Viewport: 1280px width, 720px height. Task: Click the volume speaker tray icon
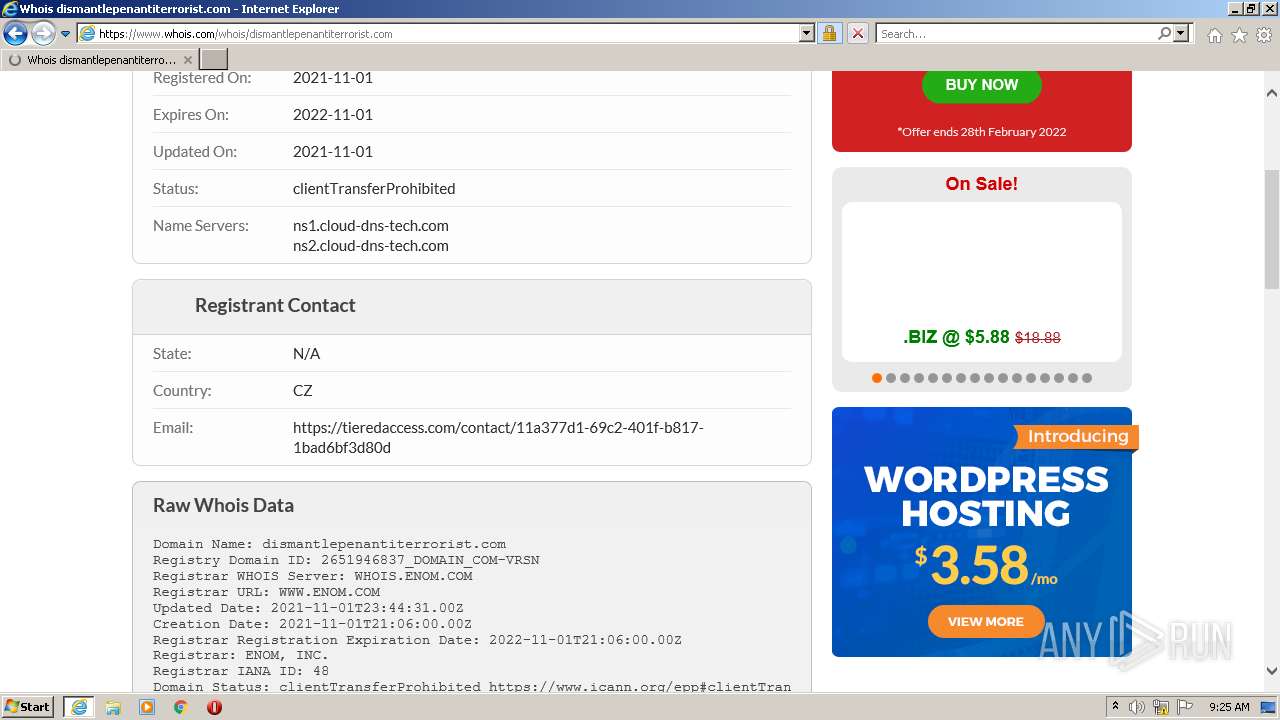1137,707
